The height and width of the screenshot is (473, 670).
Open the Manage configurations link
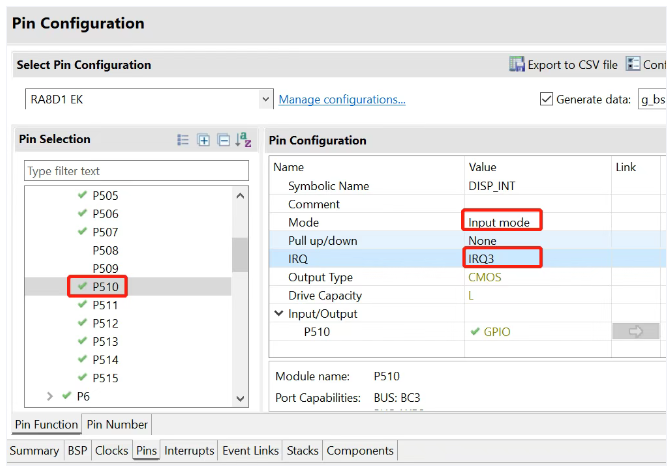[x=342, y=100]
